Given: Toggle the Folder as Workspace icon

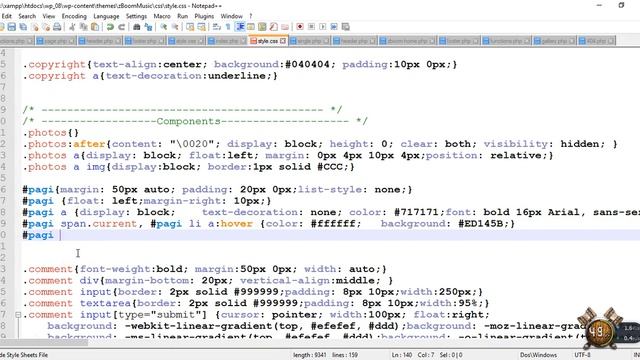Looking at the screenshot, I should point(285,27).
